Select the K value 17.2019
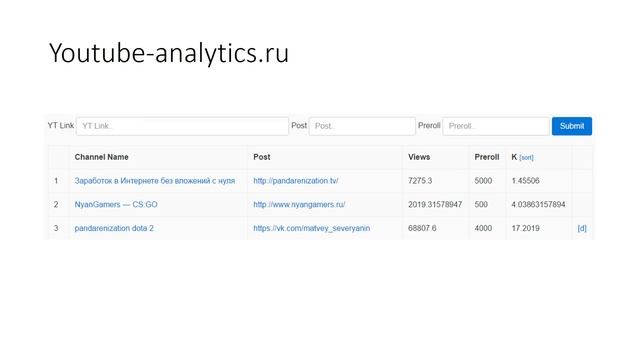 525,228
